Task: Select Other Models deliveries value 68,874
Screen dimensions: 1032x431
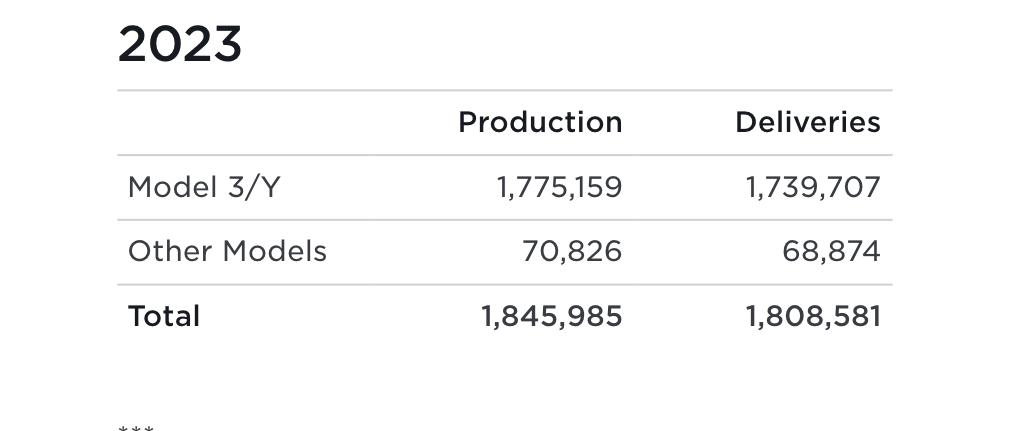Action: coord(831,251)
